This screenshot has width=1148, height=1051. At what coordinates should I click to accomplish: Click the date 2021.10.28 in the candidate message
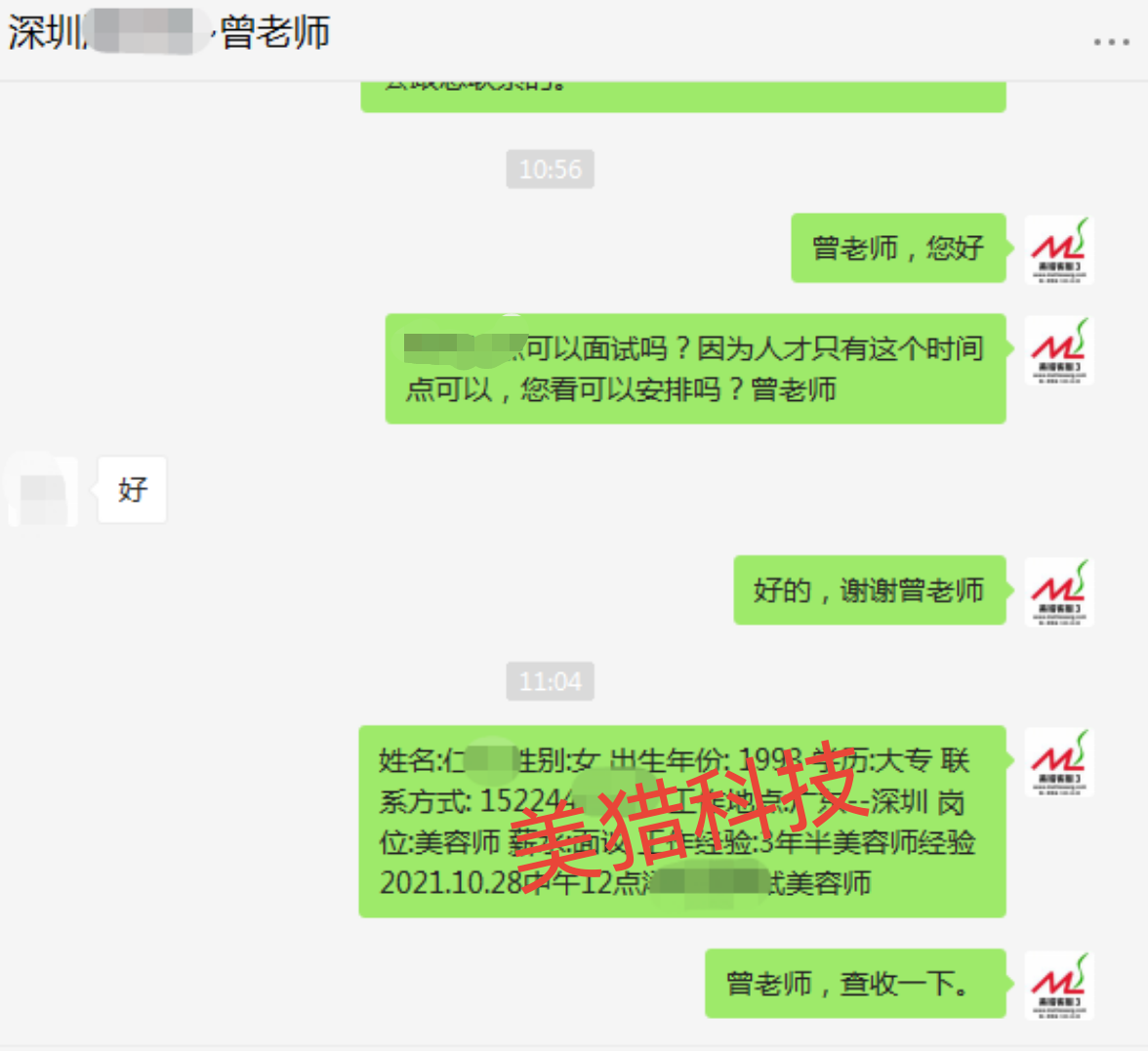tap(449, 883)
